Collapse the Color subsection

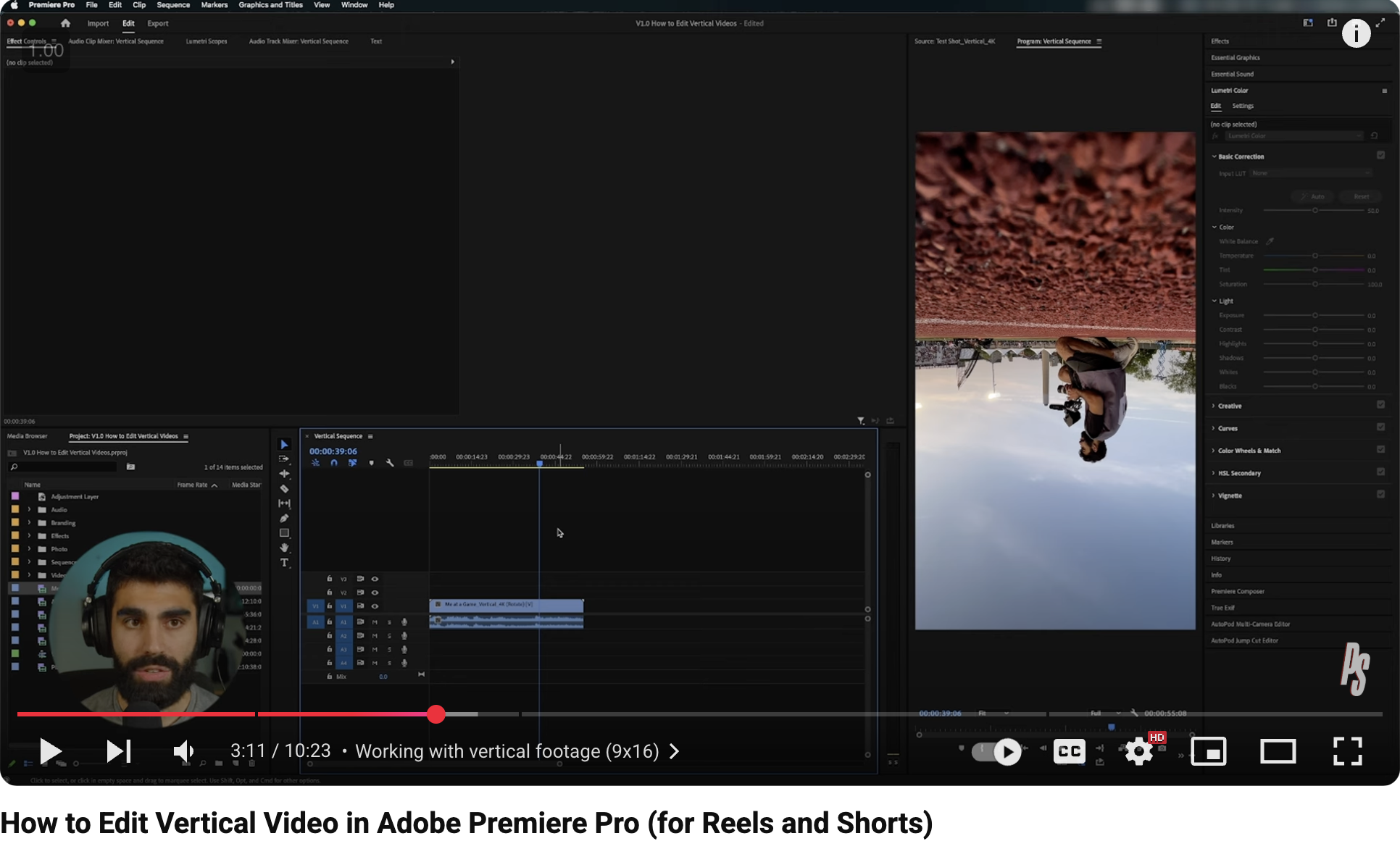coord(1214,227)
